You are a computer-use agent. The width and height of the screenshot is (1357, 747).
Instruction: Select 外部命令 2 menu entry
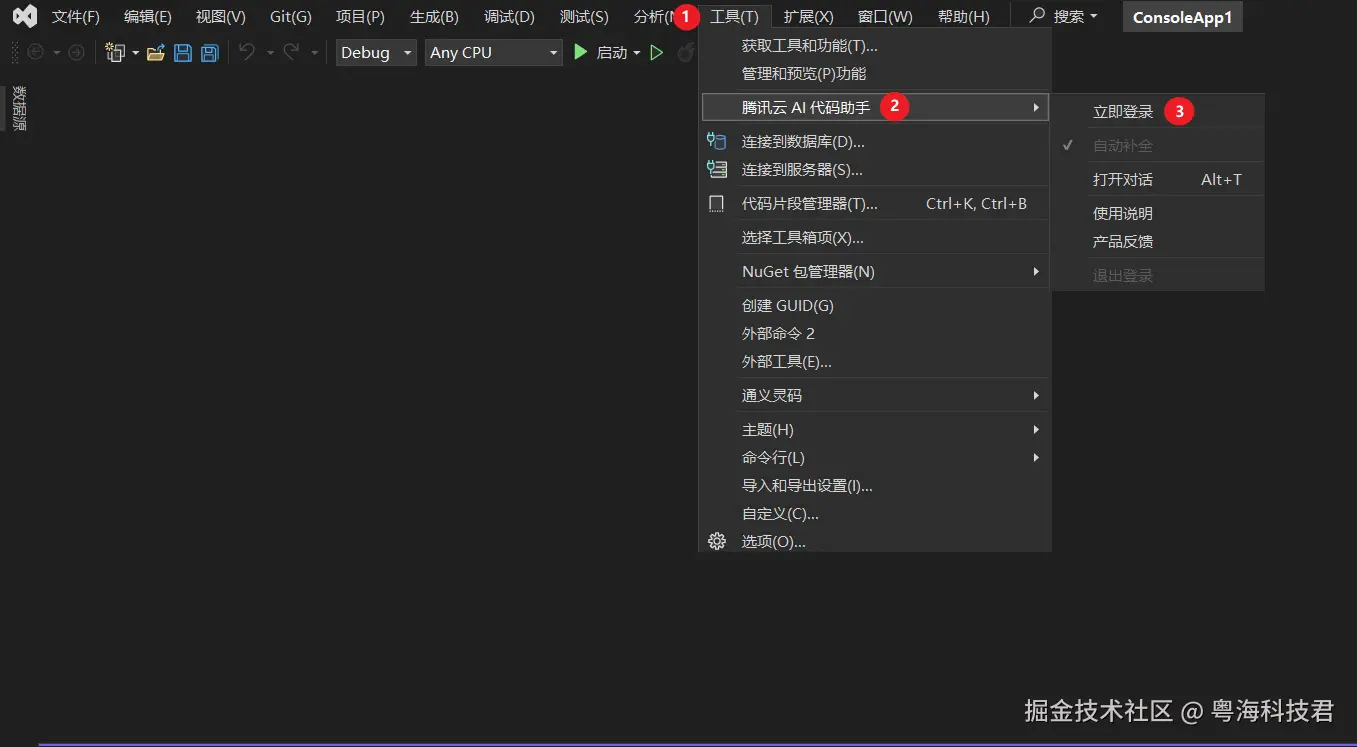tap(875, 334)
